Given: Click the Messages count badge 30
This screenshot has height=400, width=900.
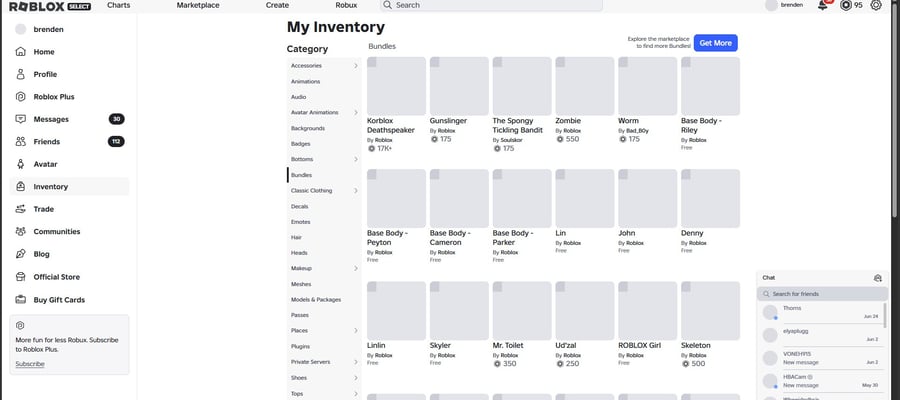Looking at the screenshot, I should coord(117,119).
